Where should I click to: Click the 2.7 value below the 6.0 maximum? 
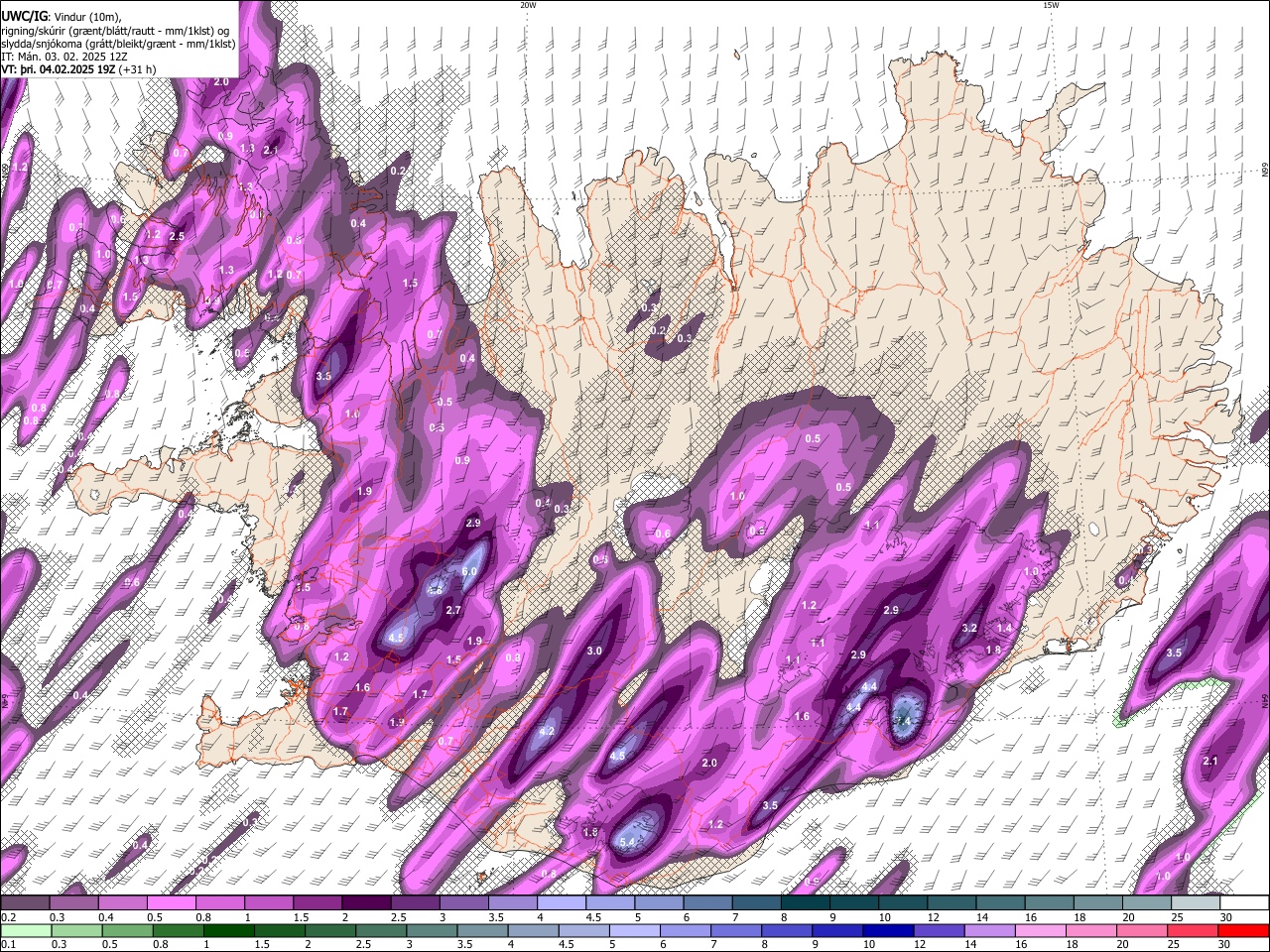[x=453, y=610]
